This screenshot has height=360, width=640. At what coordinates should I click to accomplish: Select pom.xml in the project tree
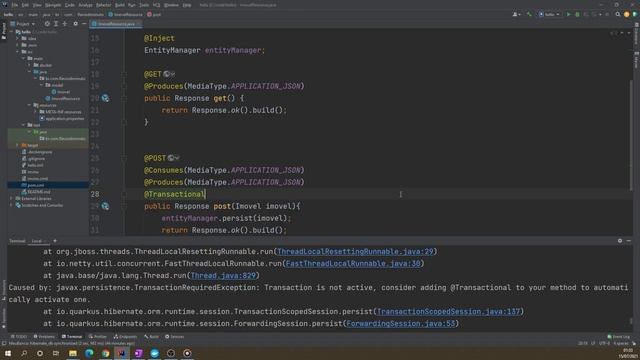click(36, 185)
